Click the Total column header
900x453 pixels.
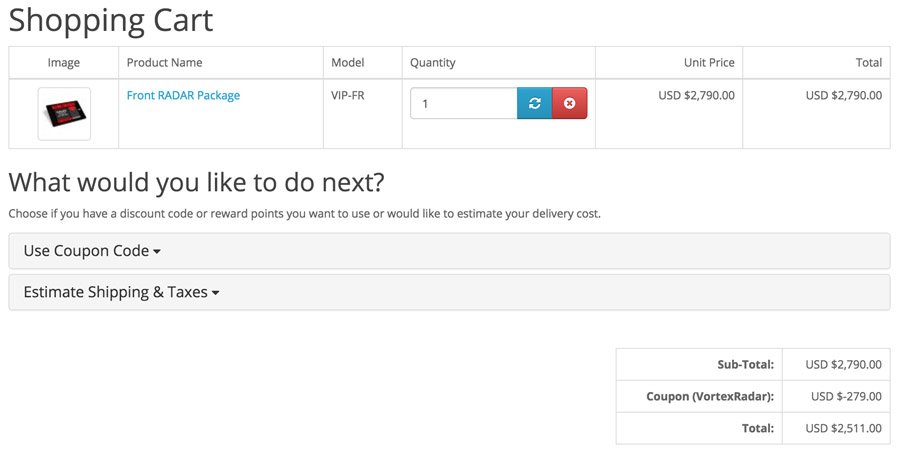868,63
